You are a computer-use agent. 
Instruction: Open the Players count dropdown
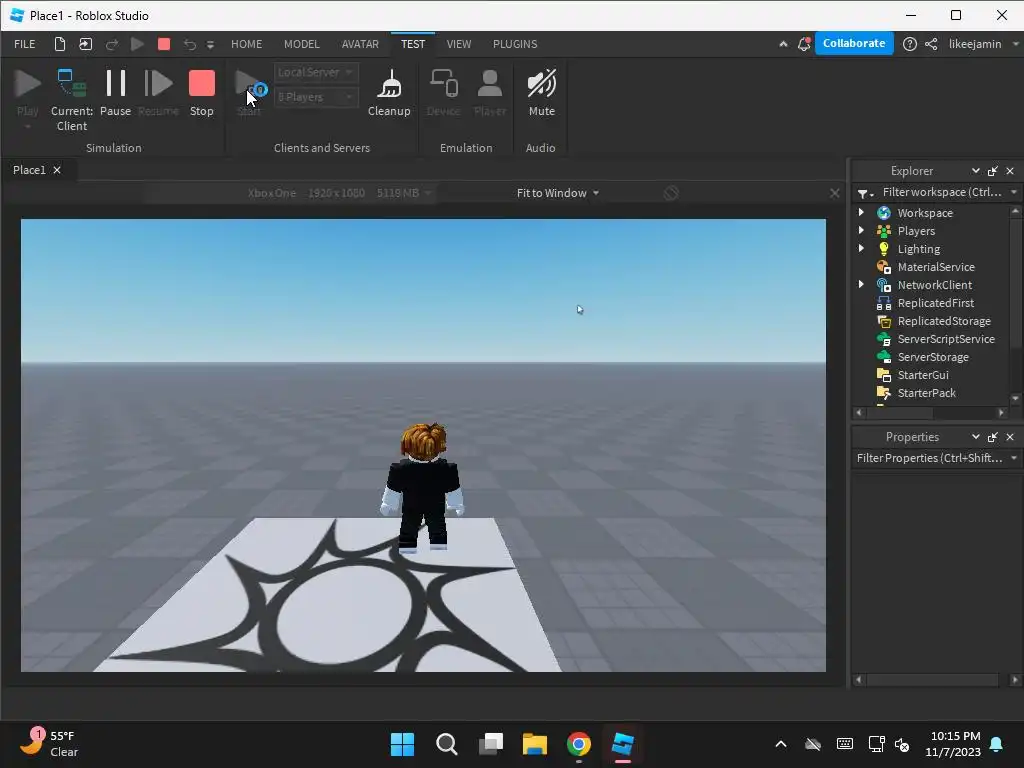(x=315, y=97)
